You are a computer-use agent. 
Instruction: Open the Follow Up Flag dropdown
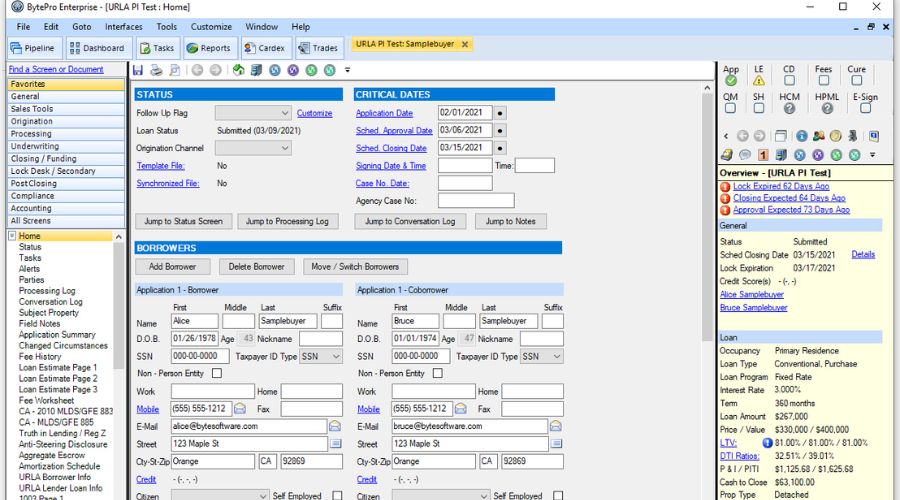[253, 113]
